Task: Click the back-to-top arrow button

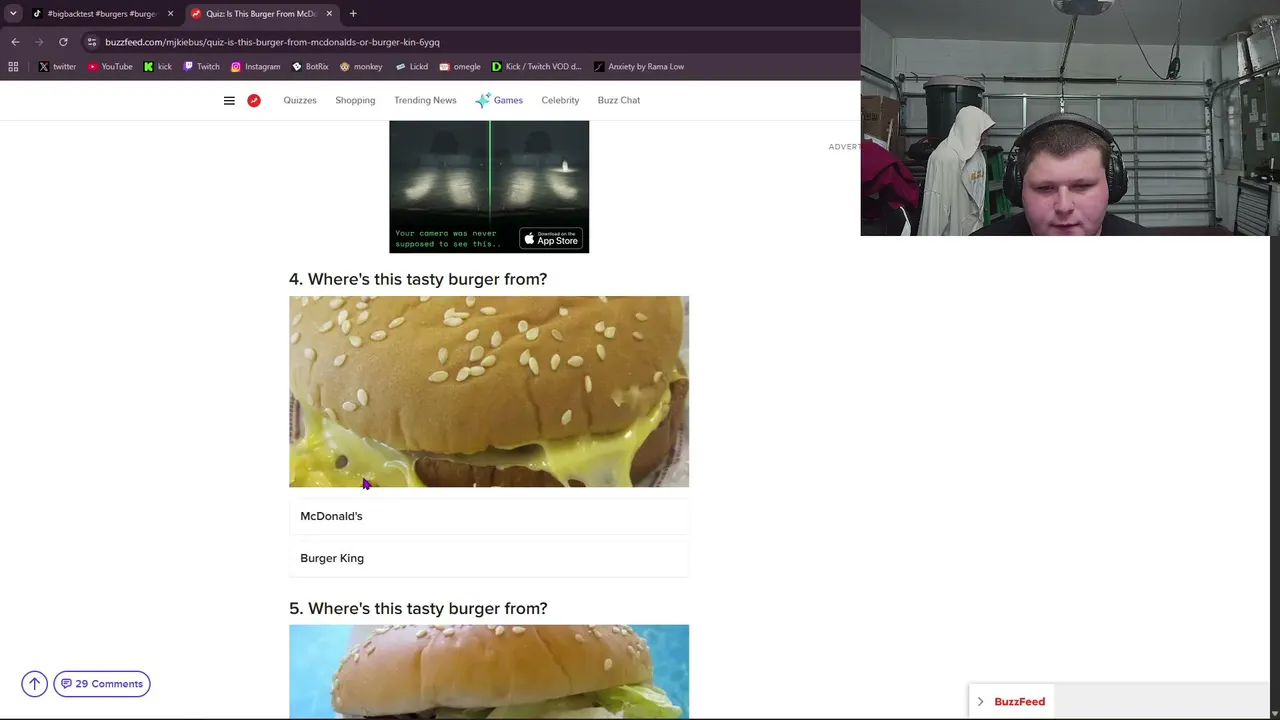Action: pyautogui.click(x=34, y=684)
